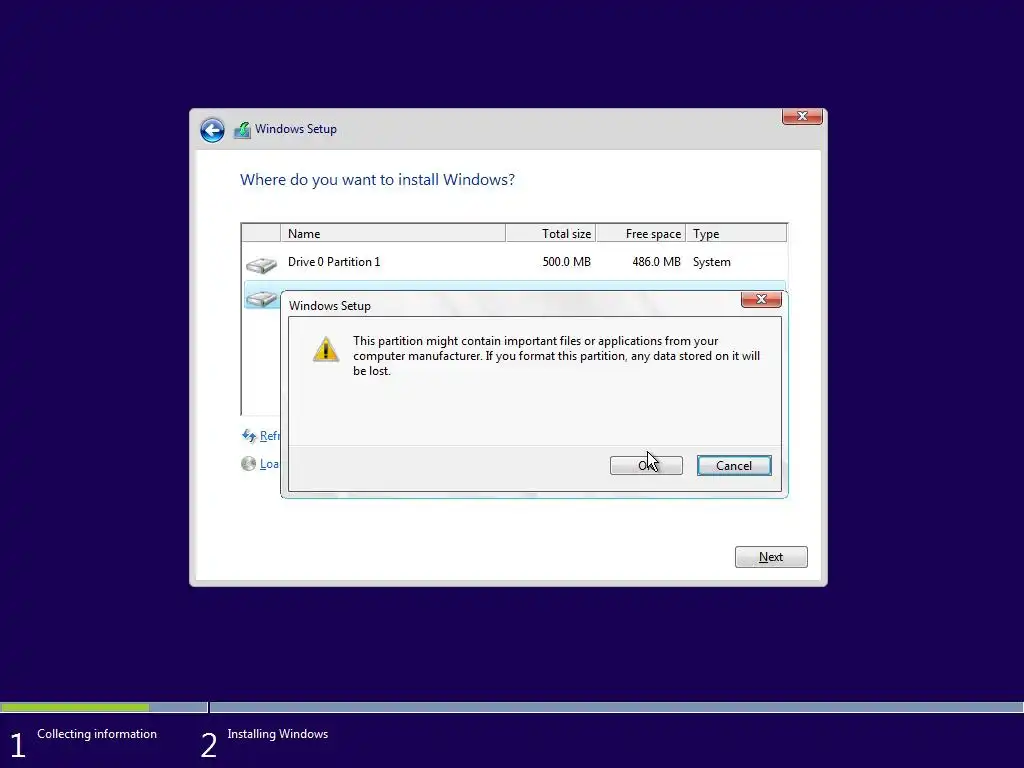Click the 486.0 MB free space value
This screenshot has height=768, width=1024.
click(656, 262)
